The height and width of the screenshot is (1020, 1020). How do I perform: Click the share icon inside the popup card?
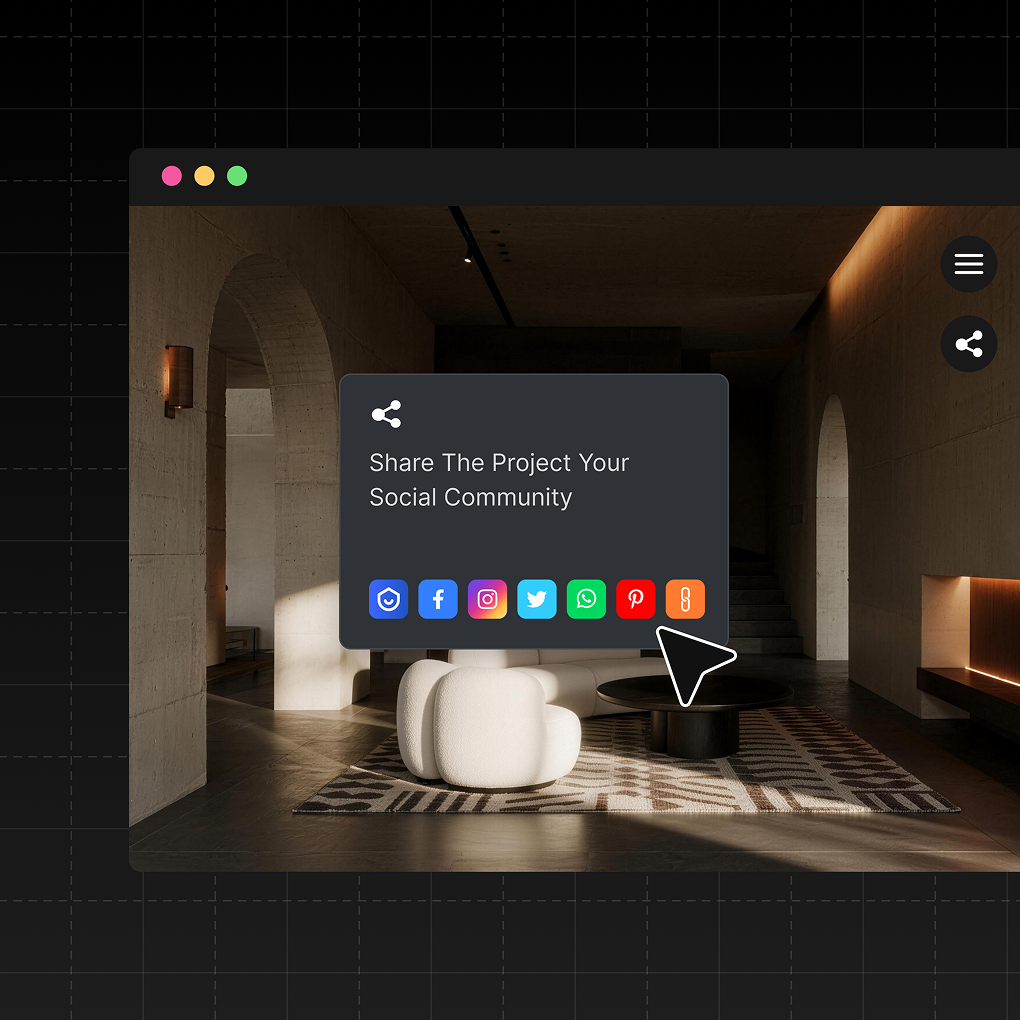coord(386,414)
